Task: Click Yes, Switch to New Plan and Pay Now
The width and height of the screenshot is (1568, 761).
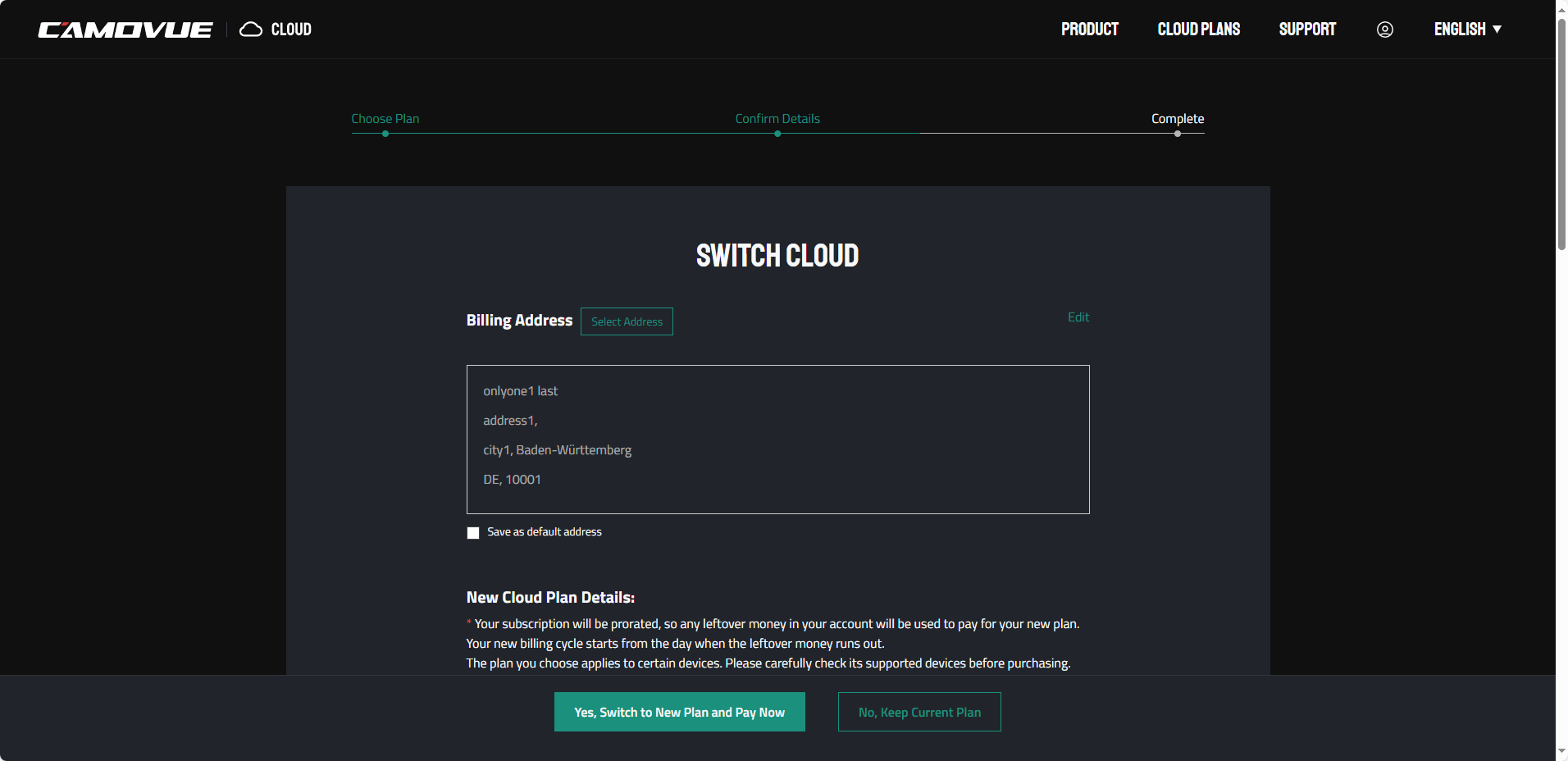Action: pos(680,712)
